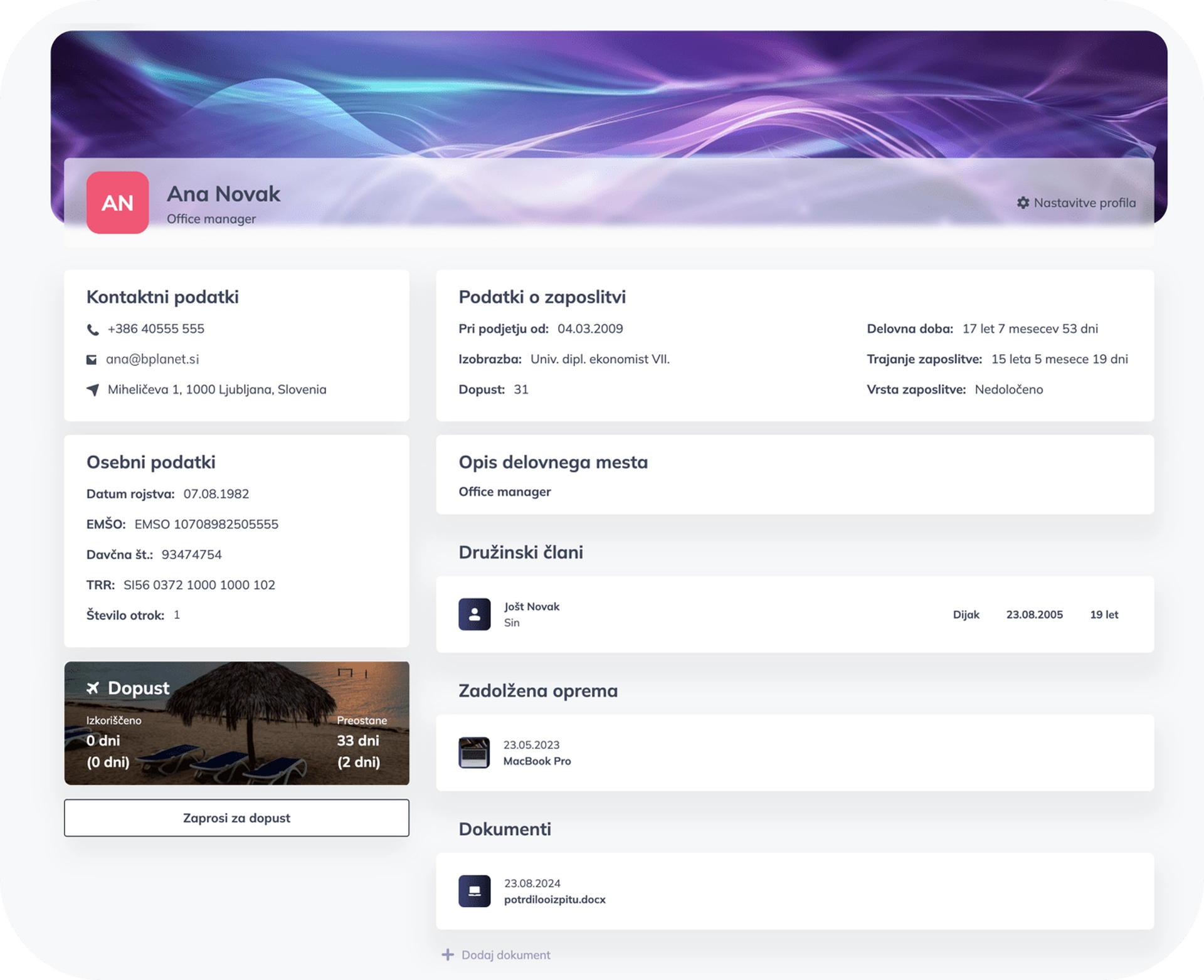This screenshot has height=980, width=1204.
Task: Click the potrdilooizpitu.docx document icon
Action: 474,891
